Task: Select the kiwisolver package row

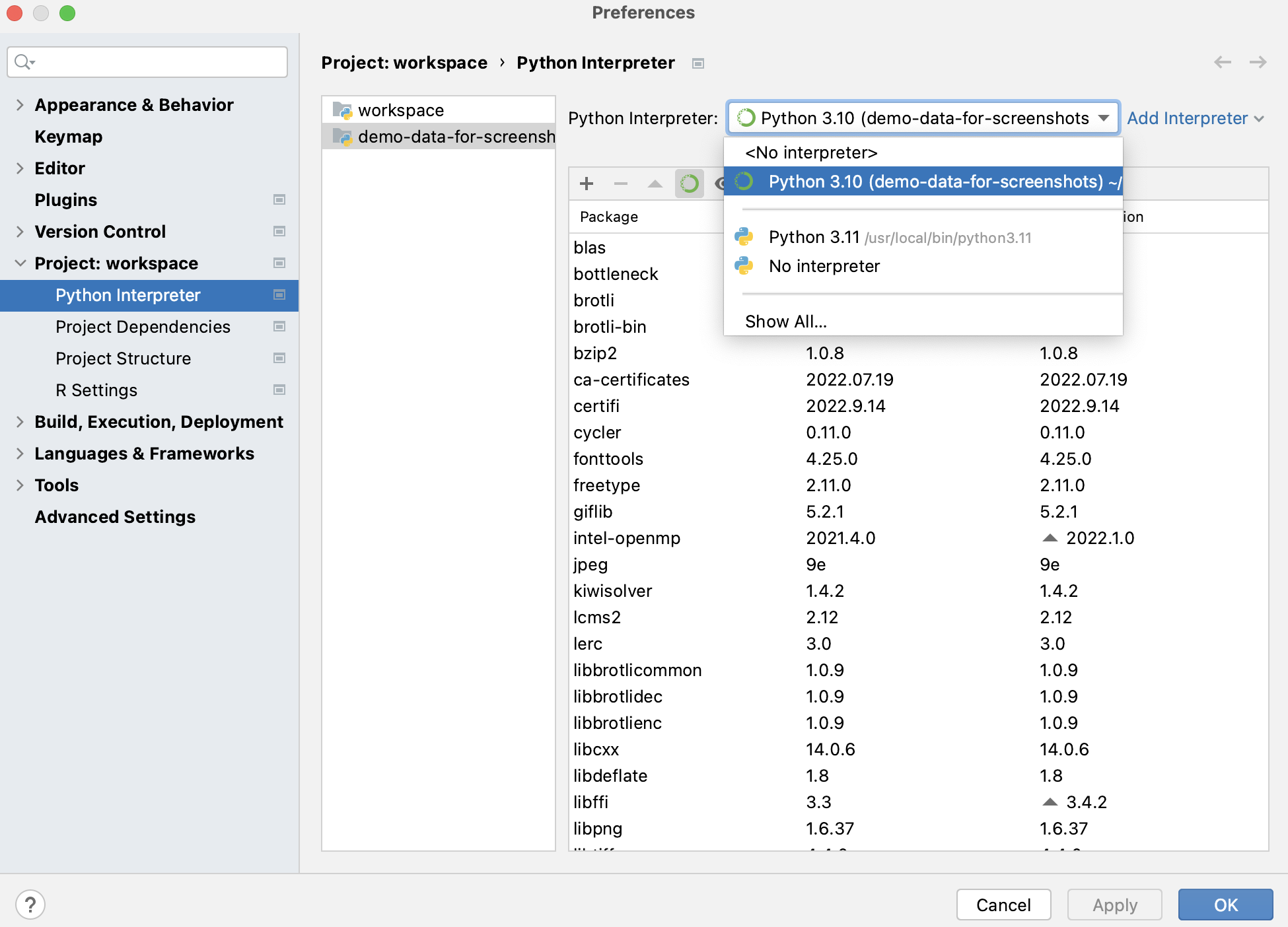Action: click(918, 591)
